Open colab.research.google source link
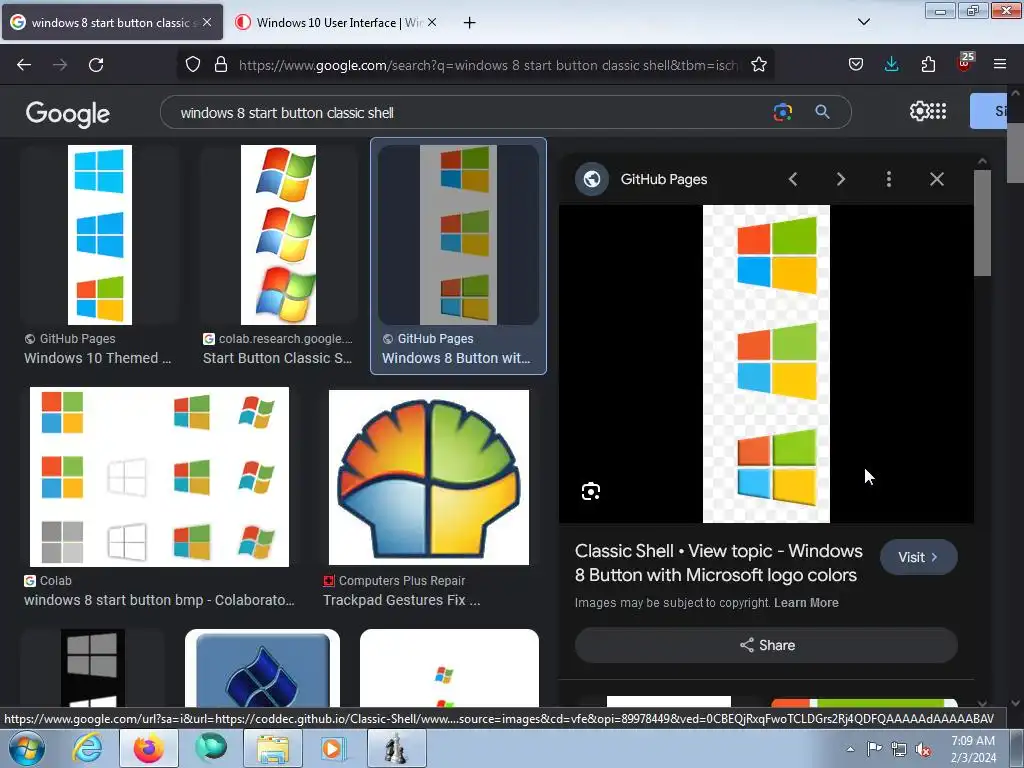Screen dimensions: 1024x768 pos(278,339)
